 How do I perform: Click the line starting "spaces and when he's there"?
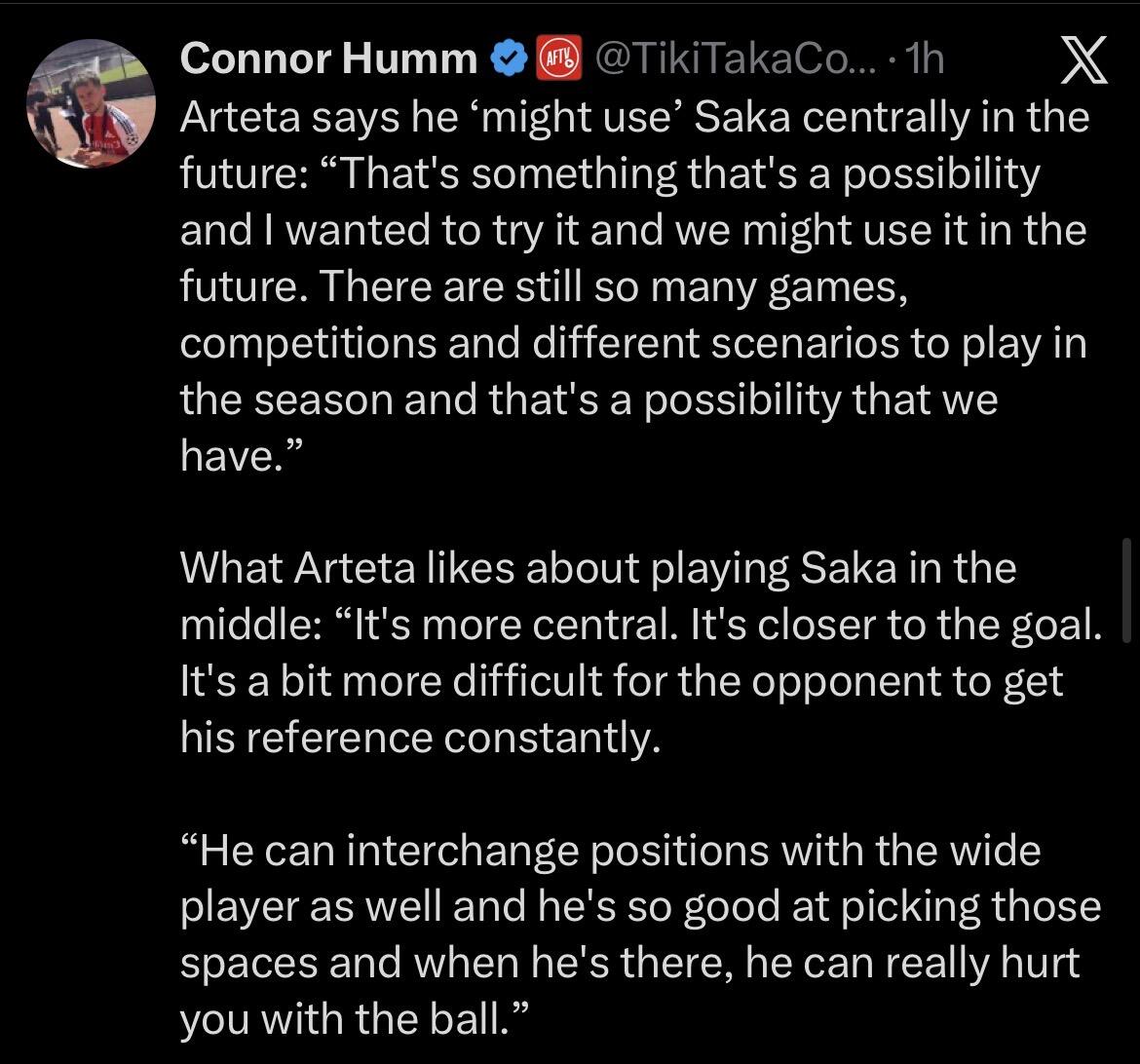pyautogui.click(x=630, y=965)
